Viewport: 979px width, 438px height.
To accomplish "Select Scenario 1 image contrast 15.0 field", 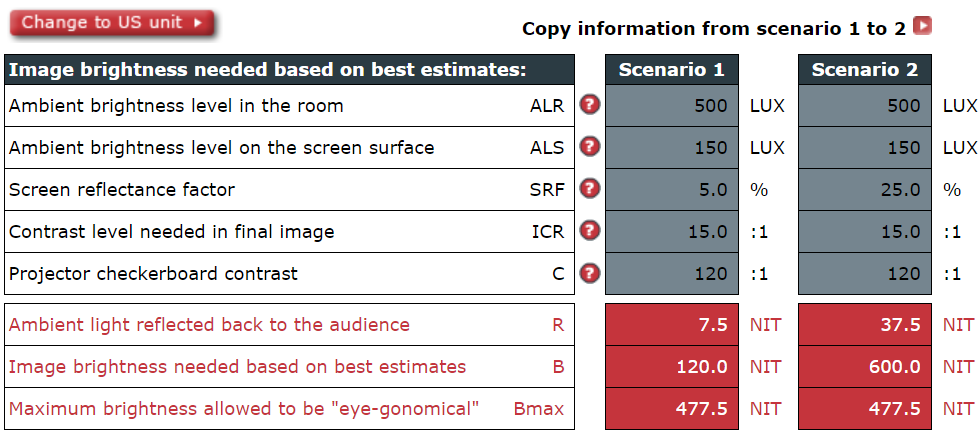I will [x=672, y=231].
